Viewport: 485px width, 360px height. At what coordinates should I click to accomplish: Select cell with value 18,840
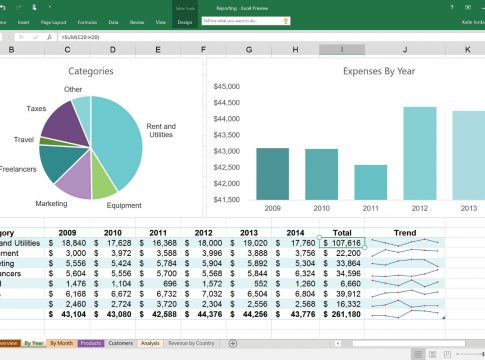67,243
